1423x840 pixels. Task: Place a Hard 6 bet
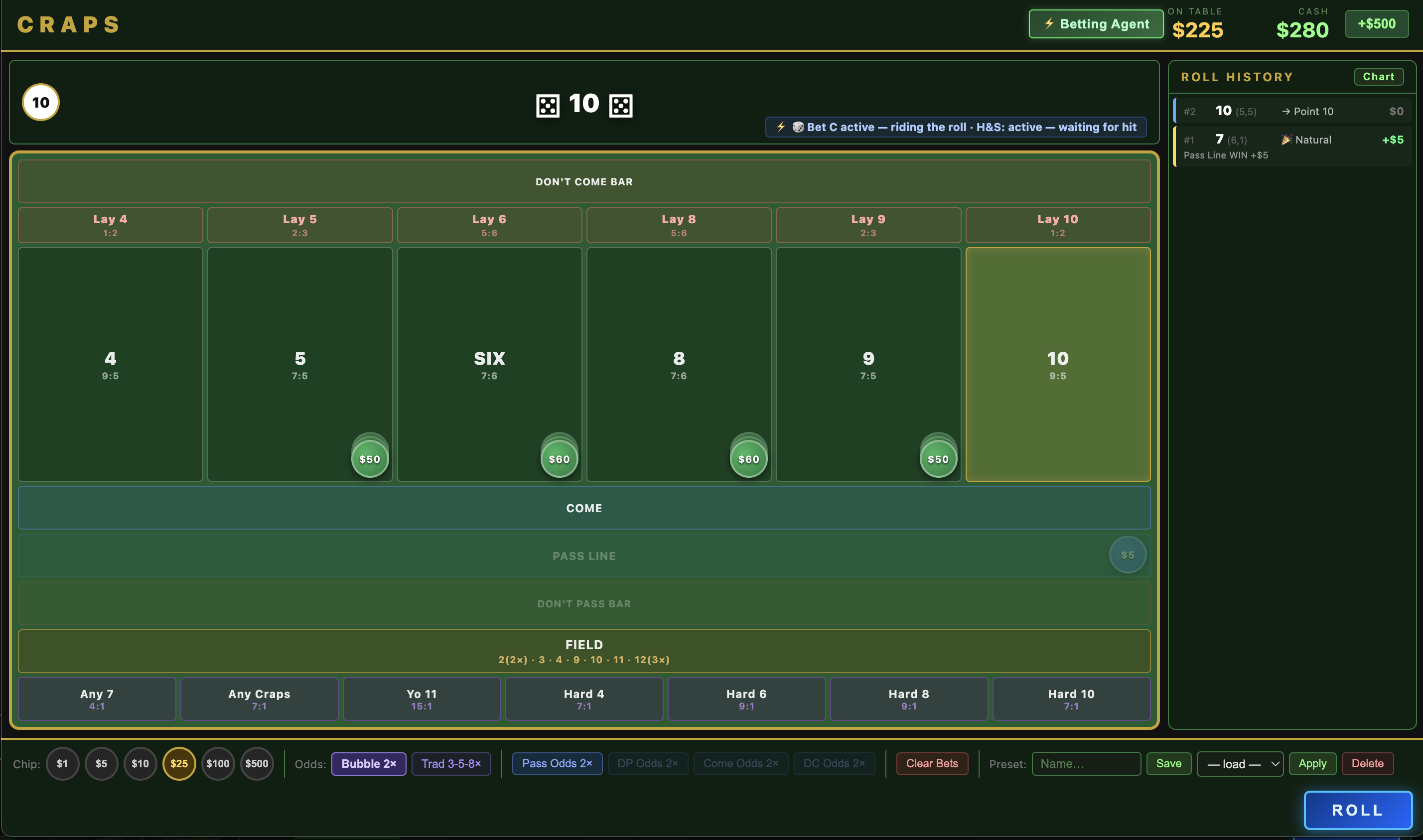pos(746,699)
